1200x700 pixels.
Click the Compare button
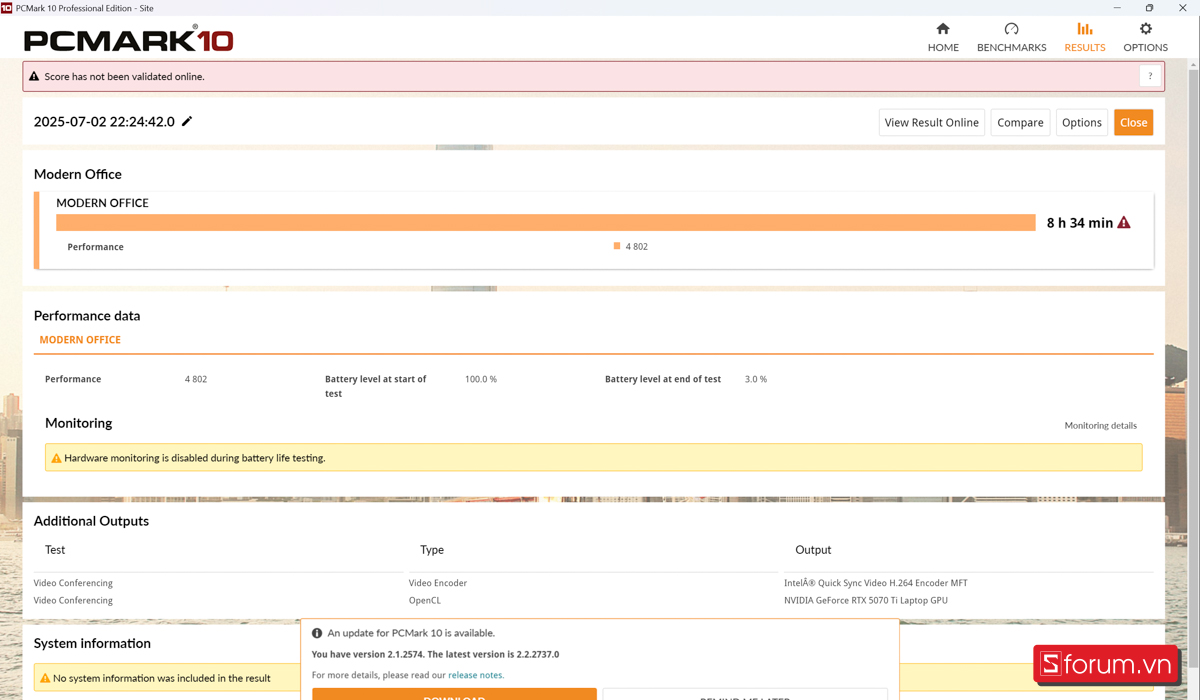(x=1020, y=122)
